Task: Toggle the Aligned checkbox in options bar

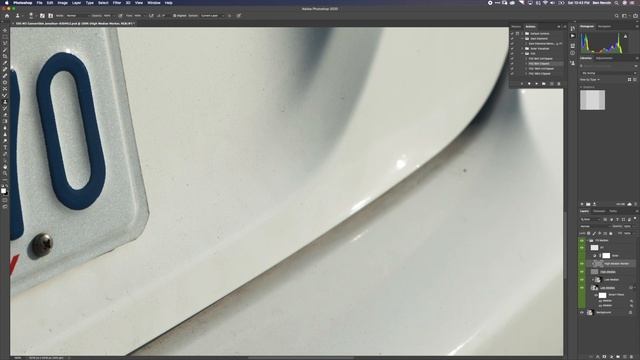Action: [x=174, y=16]
